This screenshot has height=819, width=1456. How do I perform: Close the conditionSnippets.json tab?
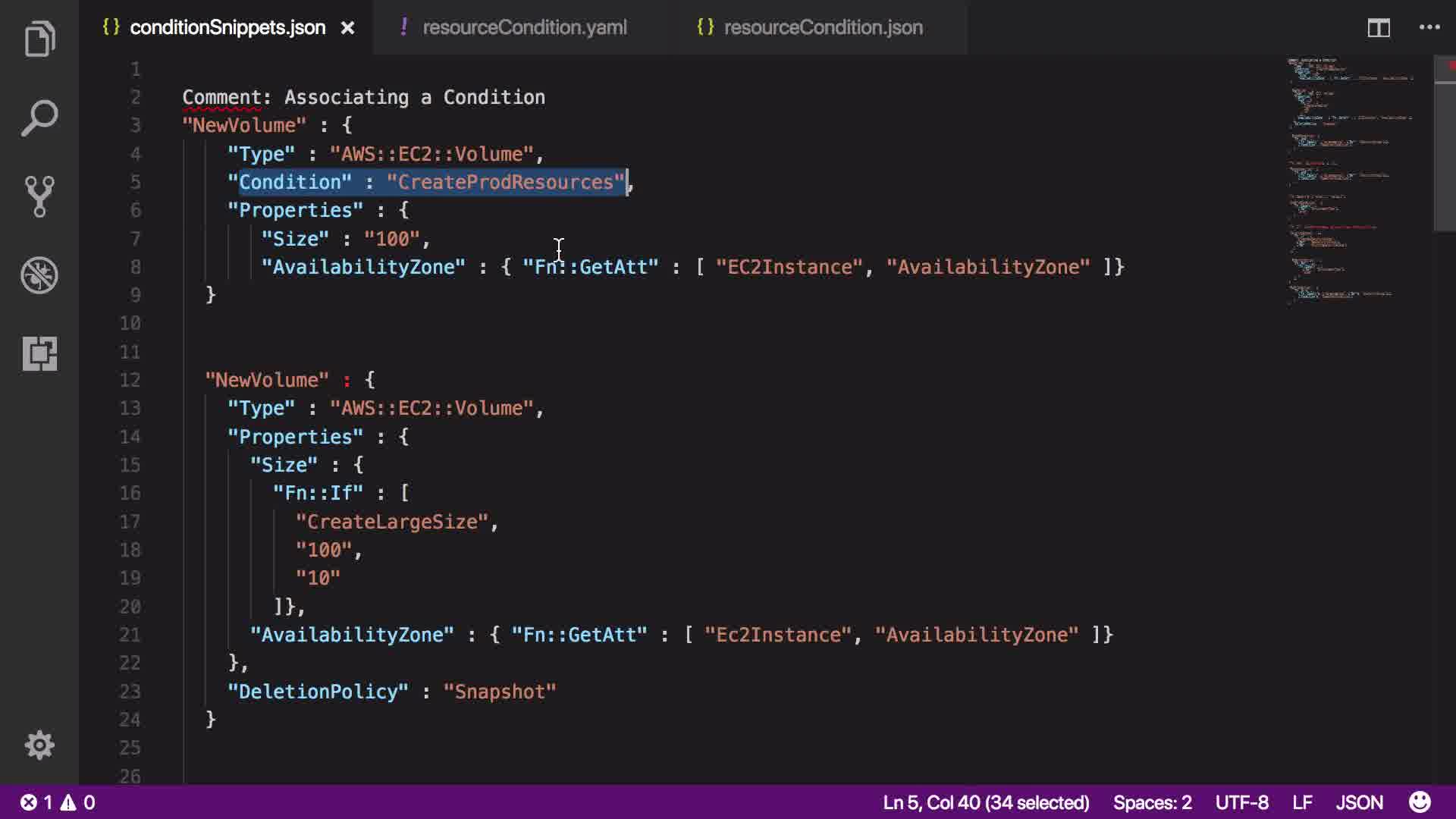click(347, 28)
